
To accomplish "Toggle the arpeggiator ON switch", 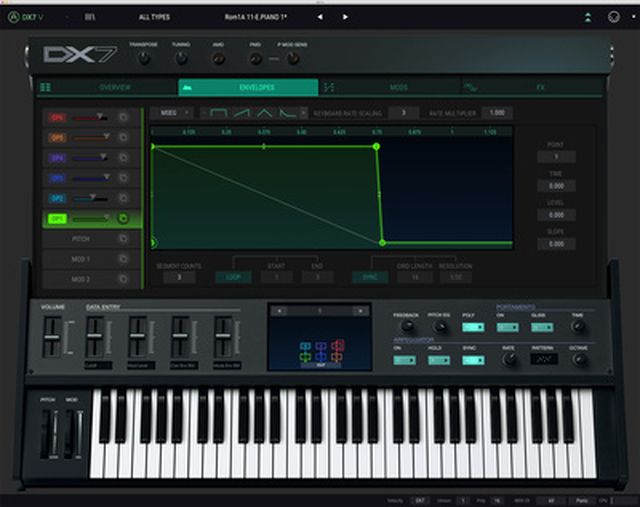I will 404,360.
